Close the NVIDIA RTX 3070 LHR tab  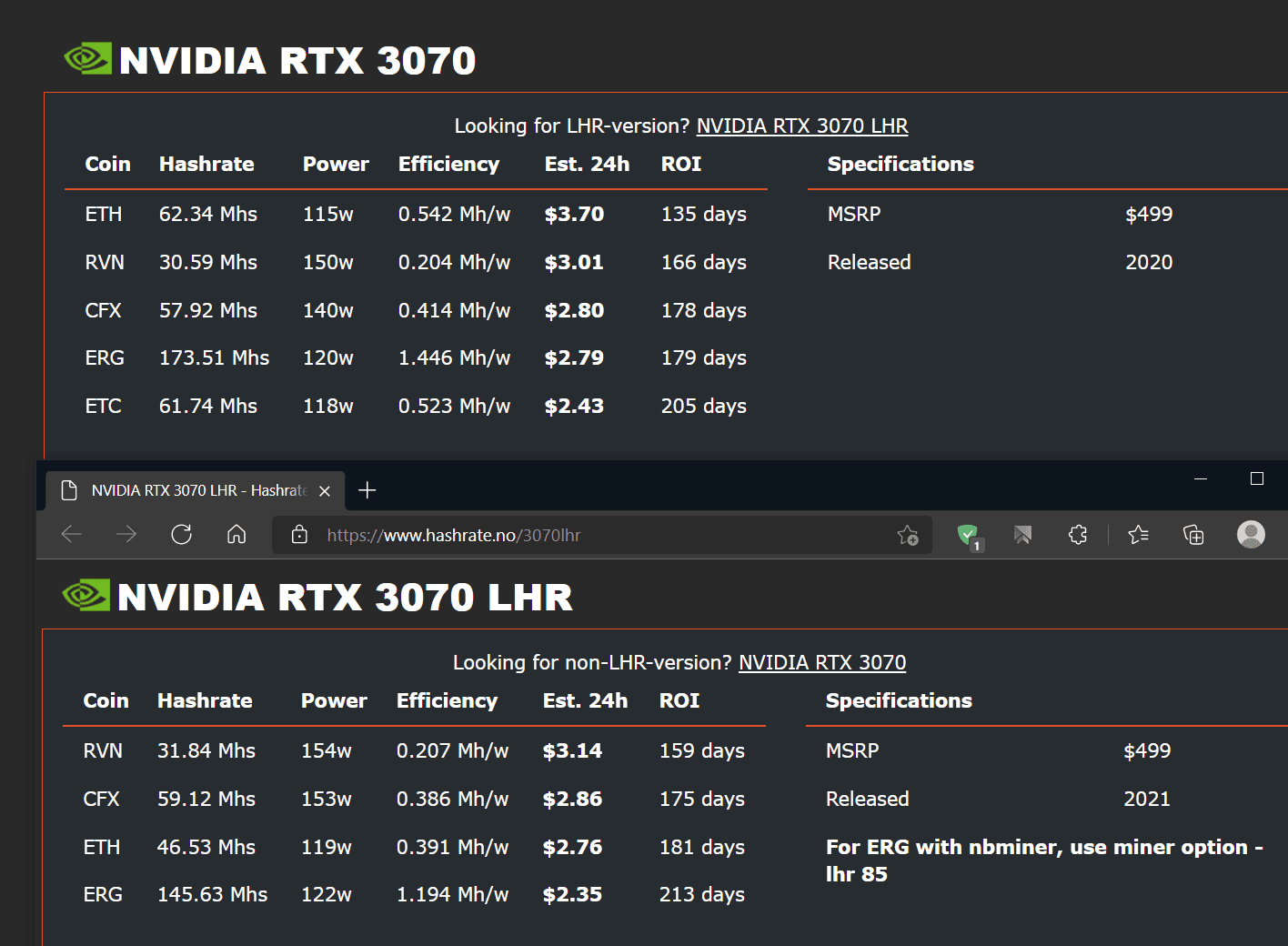325,490
